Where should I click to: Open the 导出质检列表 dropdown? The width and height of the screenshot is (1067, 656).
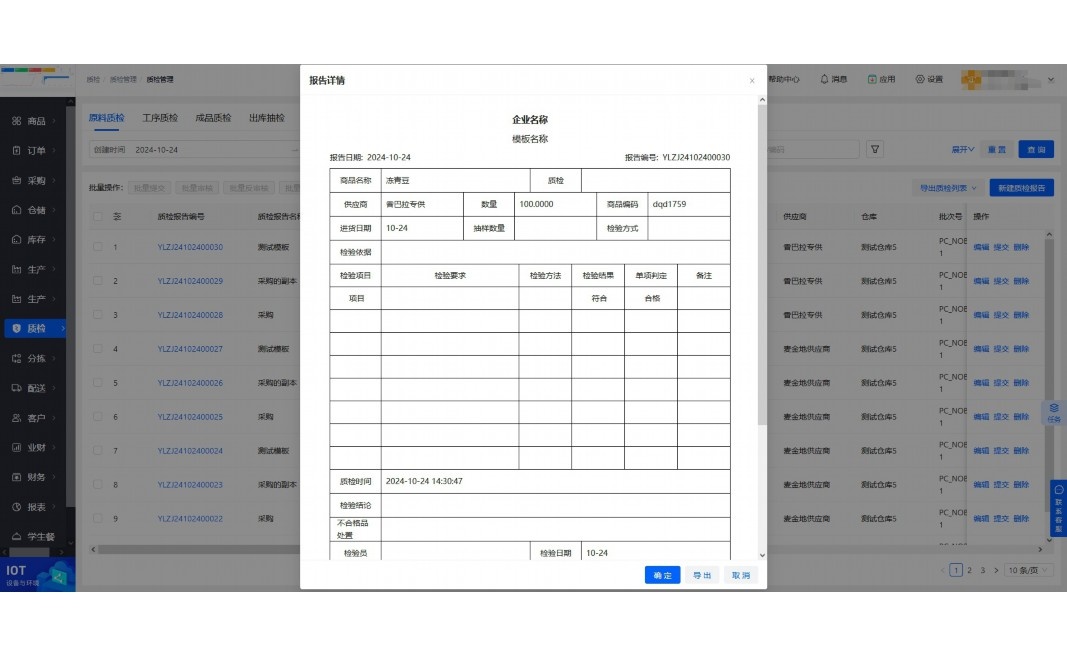tap(948, 188)
